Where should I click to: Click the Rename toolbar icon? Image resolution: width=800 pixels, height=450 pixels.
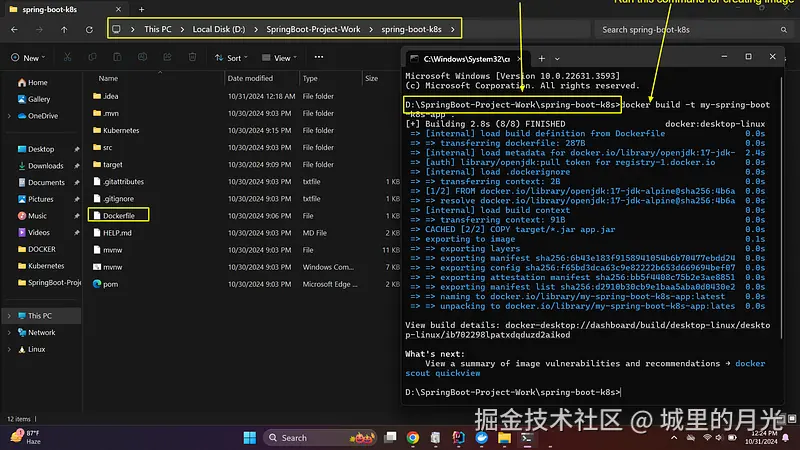coord(142,58)
